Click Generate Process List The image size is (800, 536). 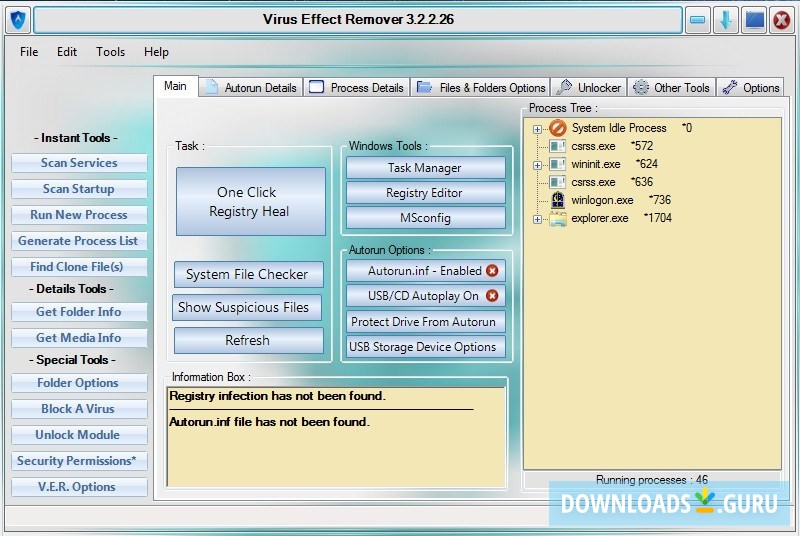(x=79, y=241)
